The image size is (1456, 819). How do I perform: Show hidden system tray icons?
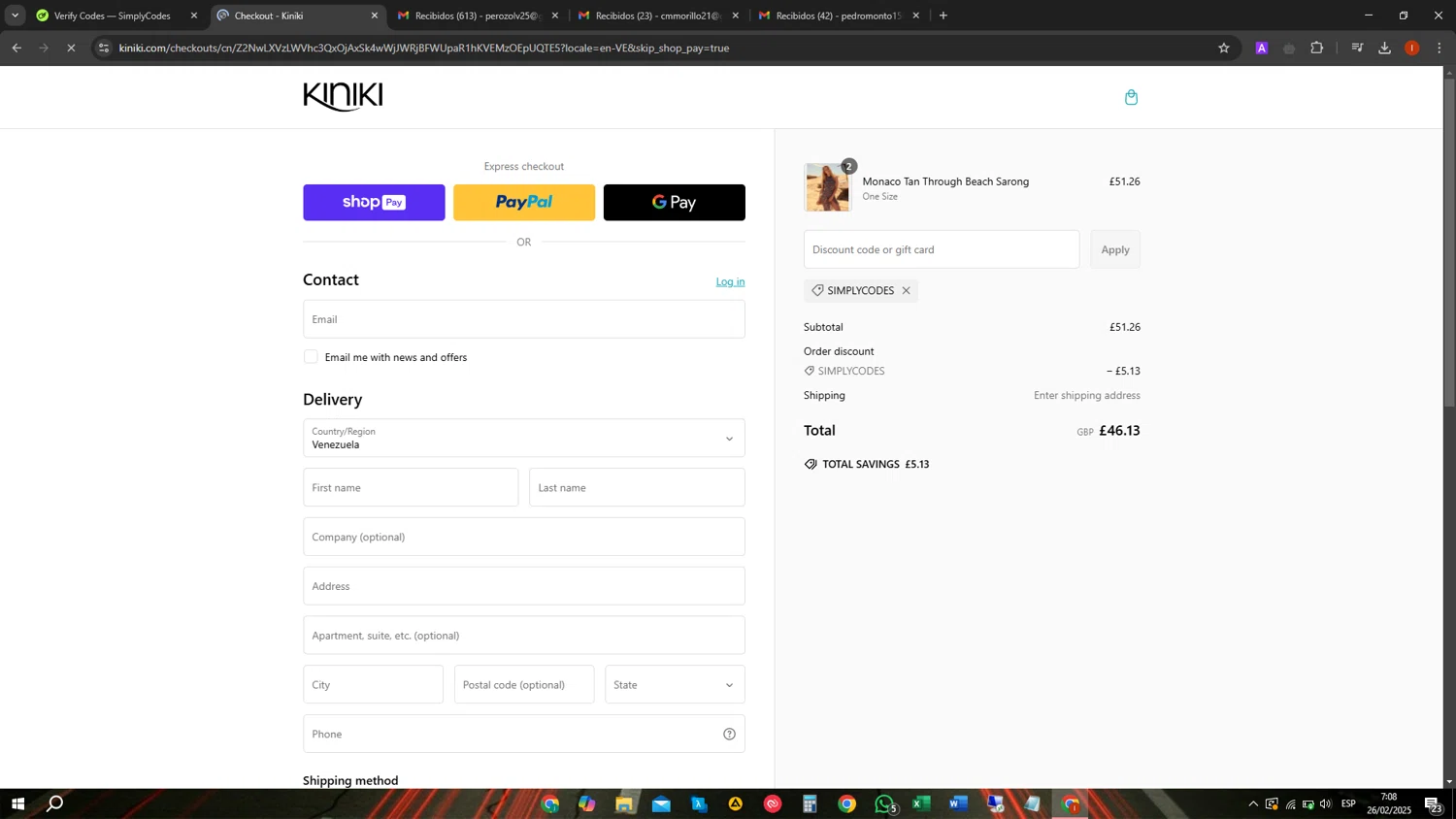pos(1253,803)
